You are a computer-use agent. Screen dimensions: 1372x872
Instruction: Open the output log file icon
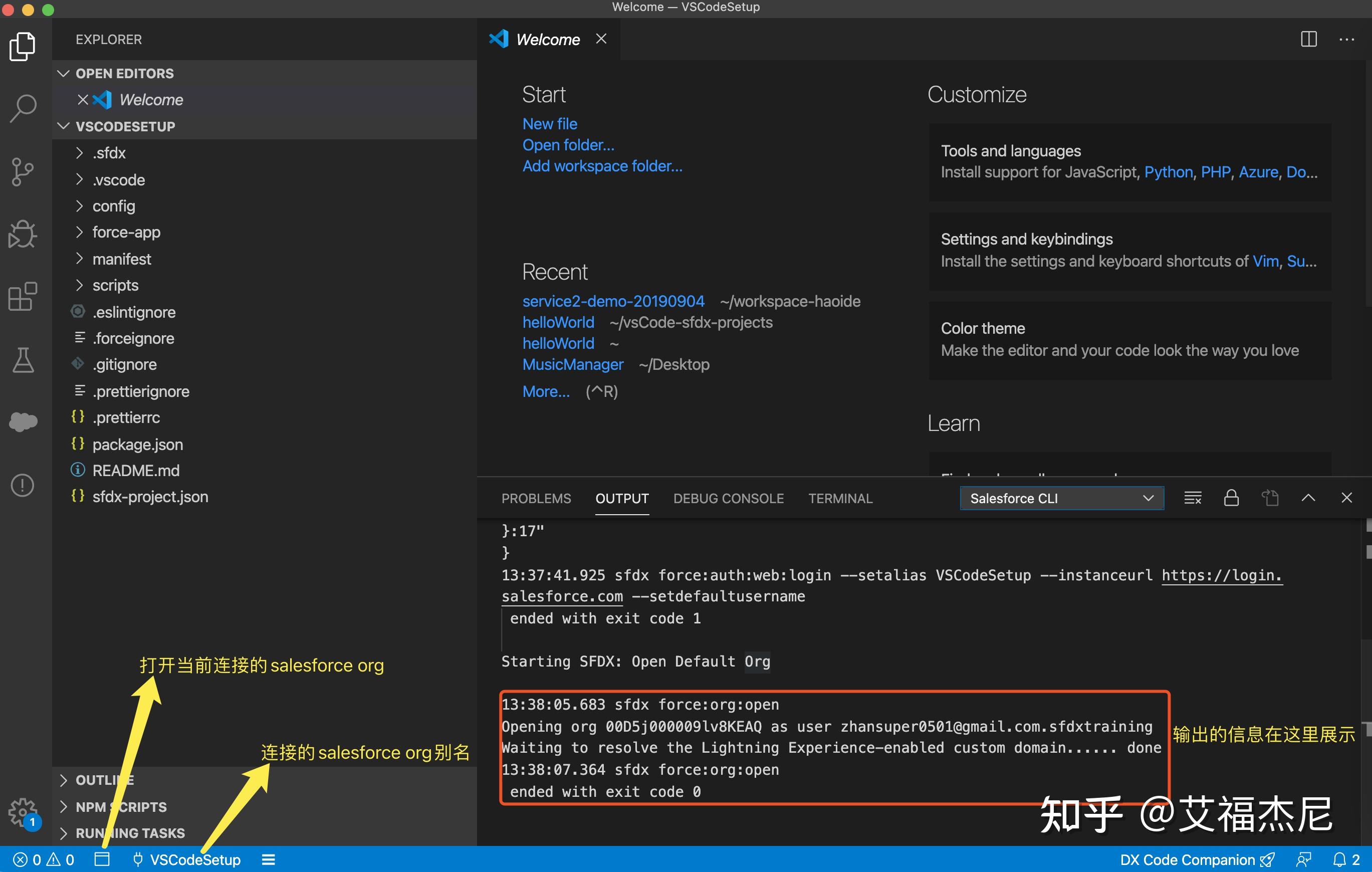(x=1270, y=498)
